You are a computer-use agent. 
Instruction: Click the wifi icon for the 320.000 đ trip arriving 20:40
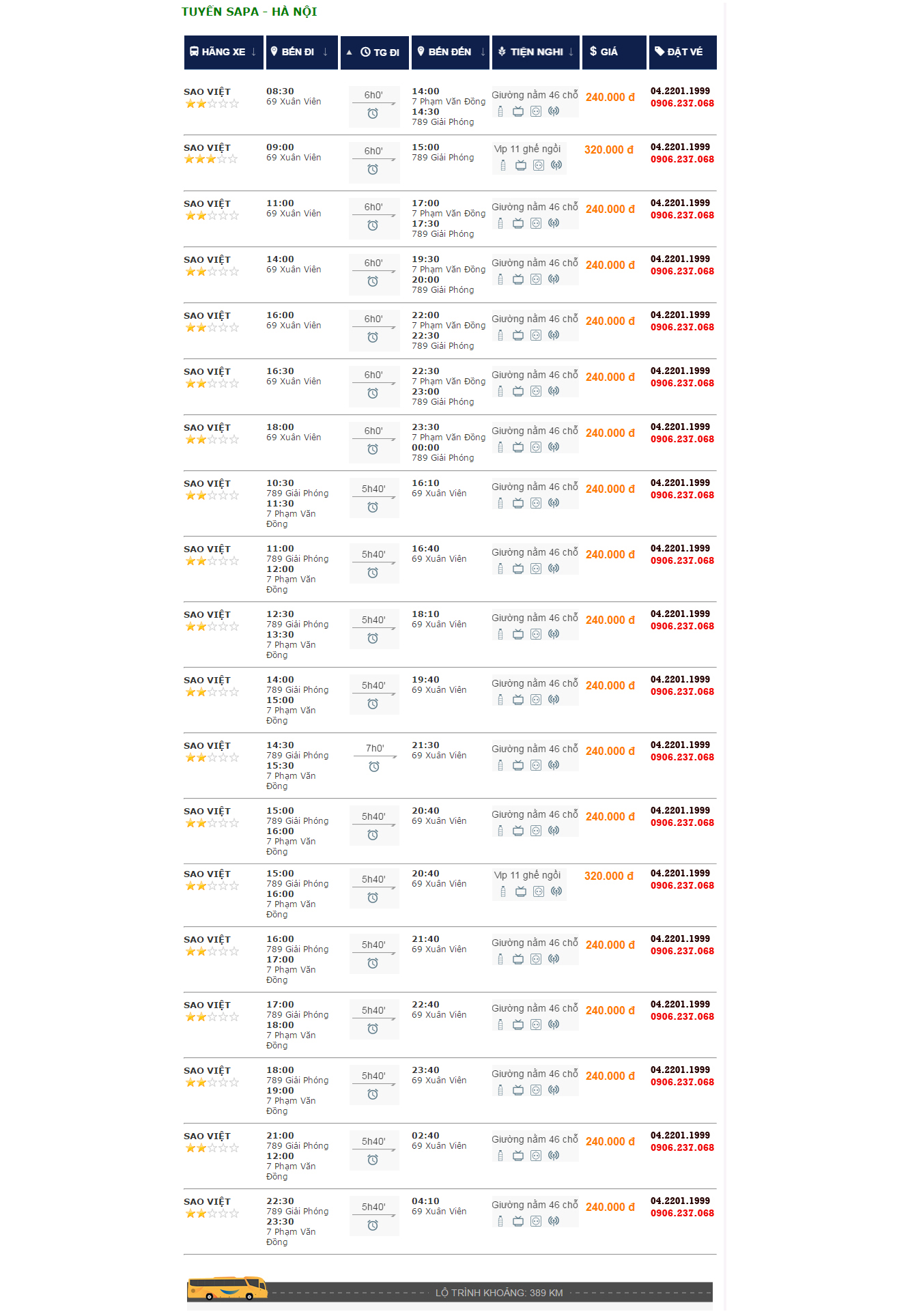(556, 891)
